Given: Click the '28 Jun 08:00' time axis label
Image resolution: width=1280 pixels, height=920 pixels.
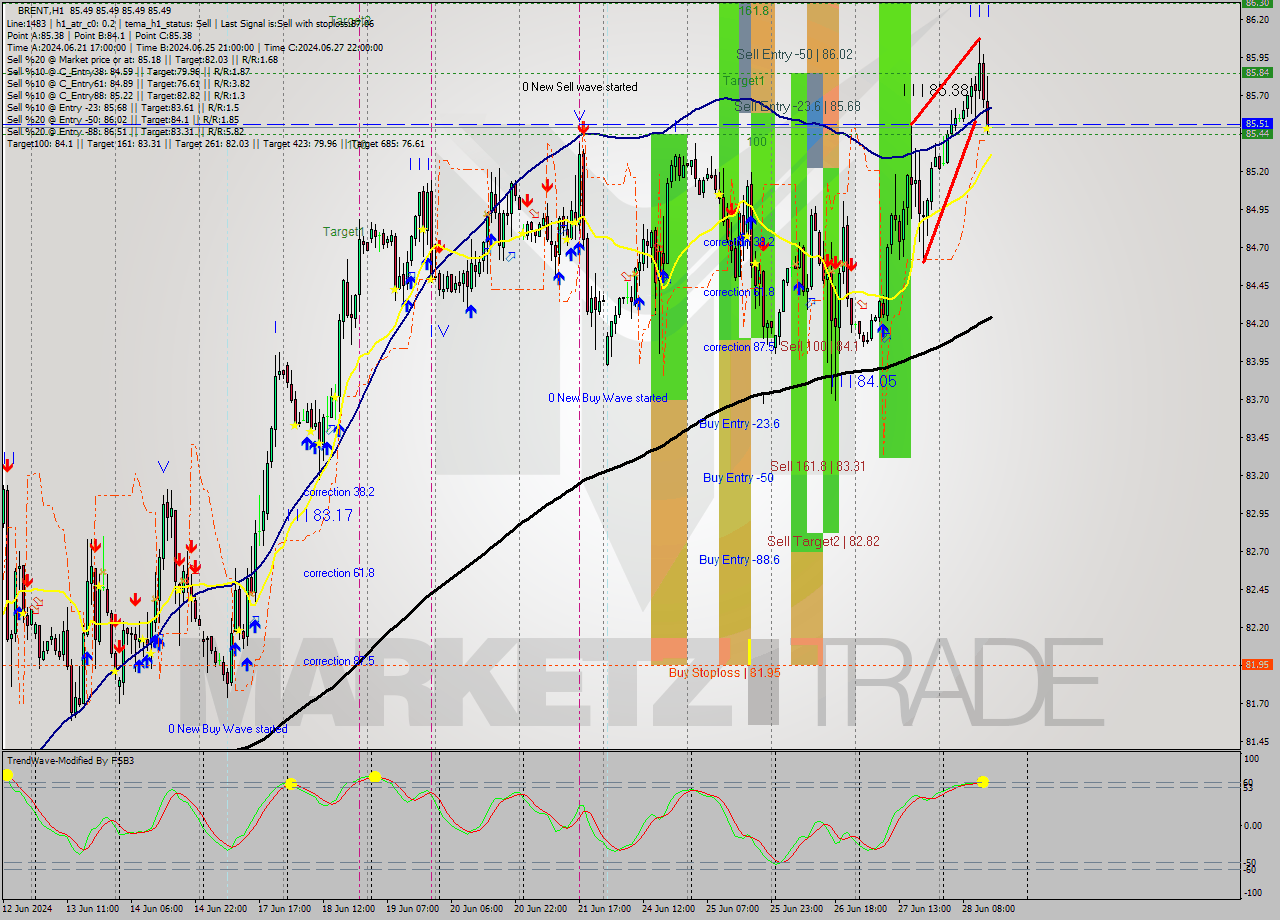Looking at the screenshot, I should [988, 909].
